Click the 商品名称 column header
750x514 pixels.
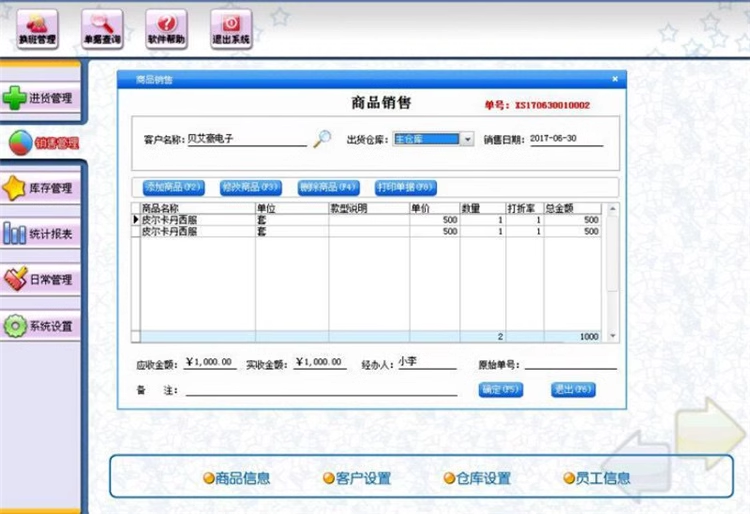coord(198,208)
